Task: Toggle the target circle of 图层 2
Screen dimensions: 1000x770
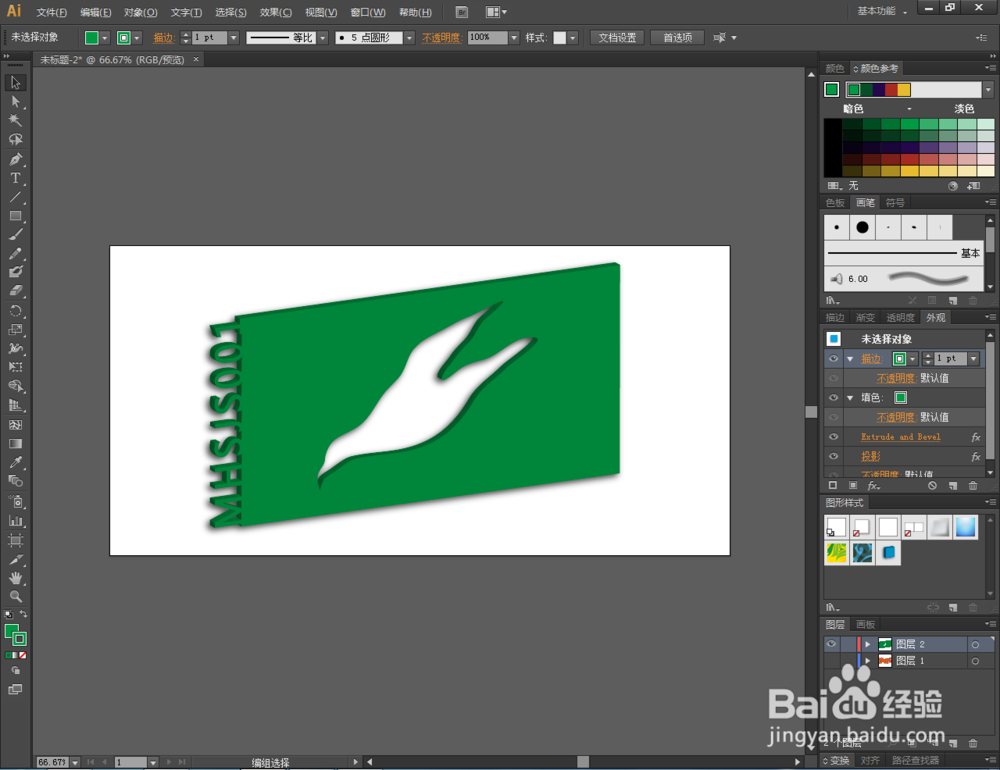Action: 975,645
